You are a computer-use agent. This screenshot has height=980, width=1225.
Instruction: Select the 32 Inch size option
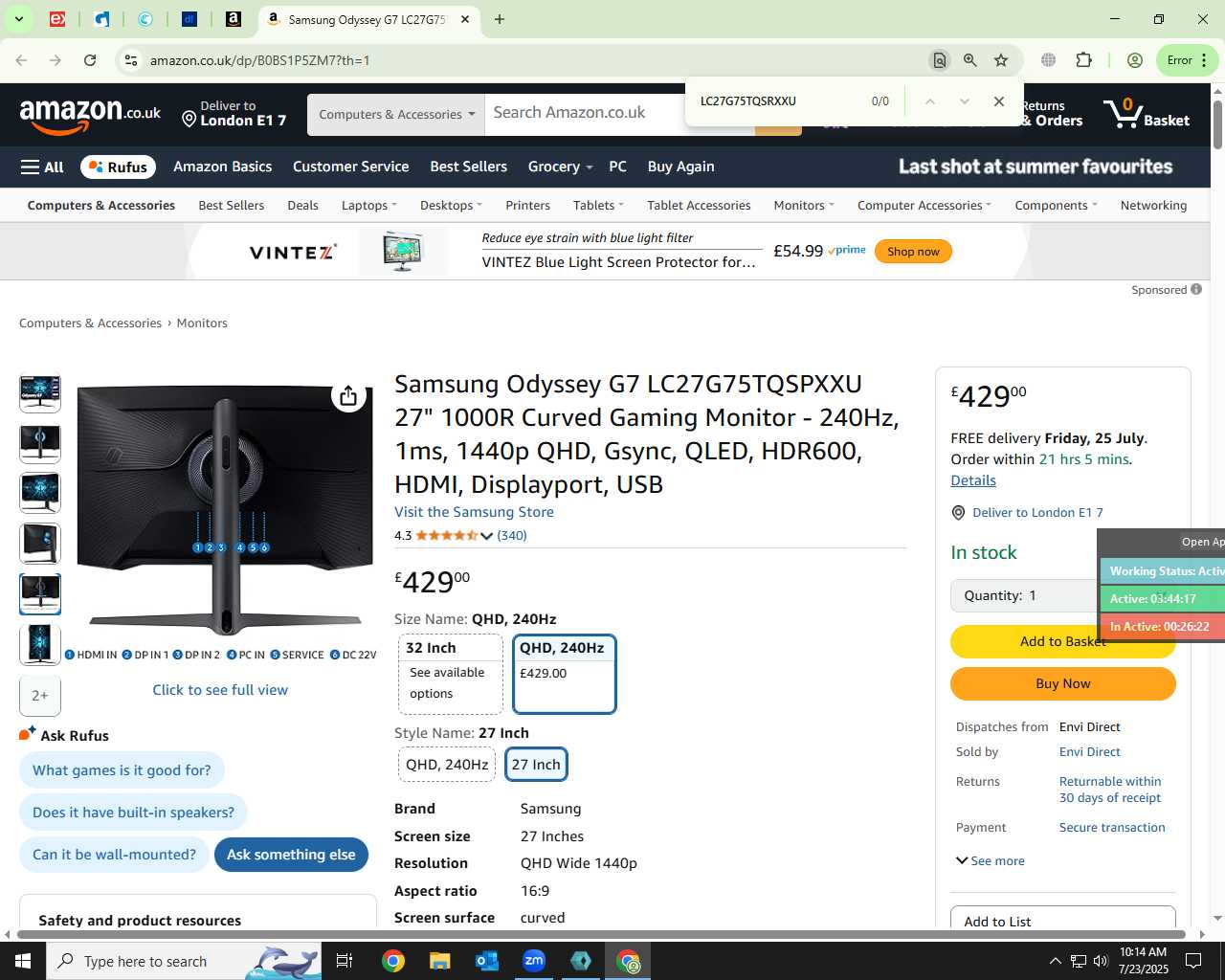451,674
